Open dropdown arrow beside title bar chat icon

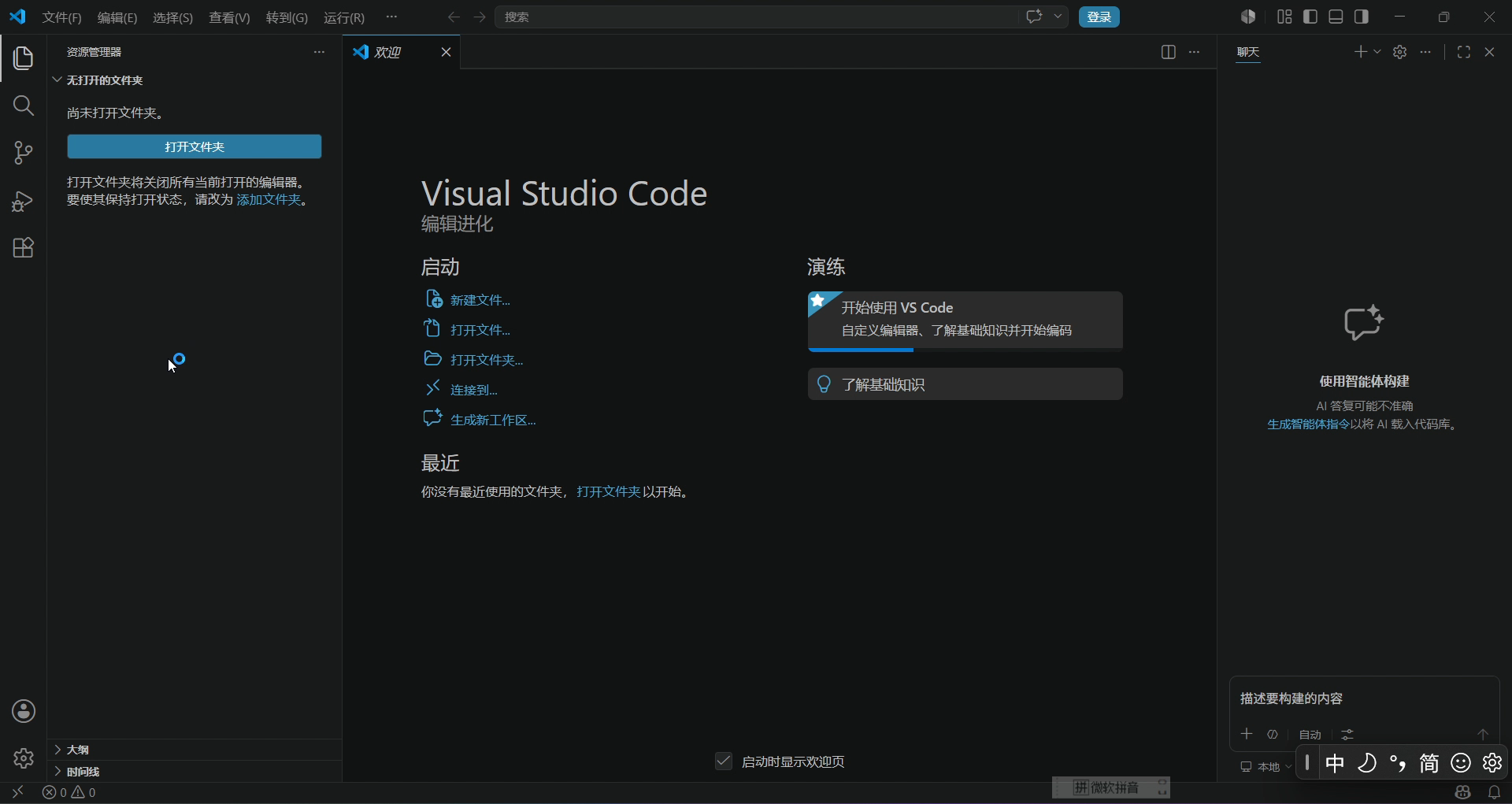point(1058,17)
